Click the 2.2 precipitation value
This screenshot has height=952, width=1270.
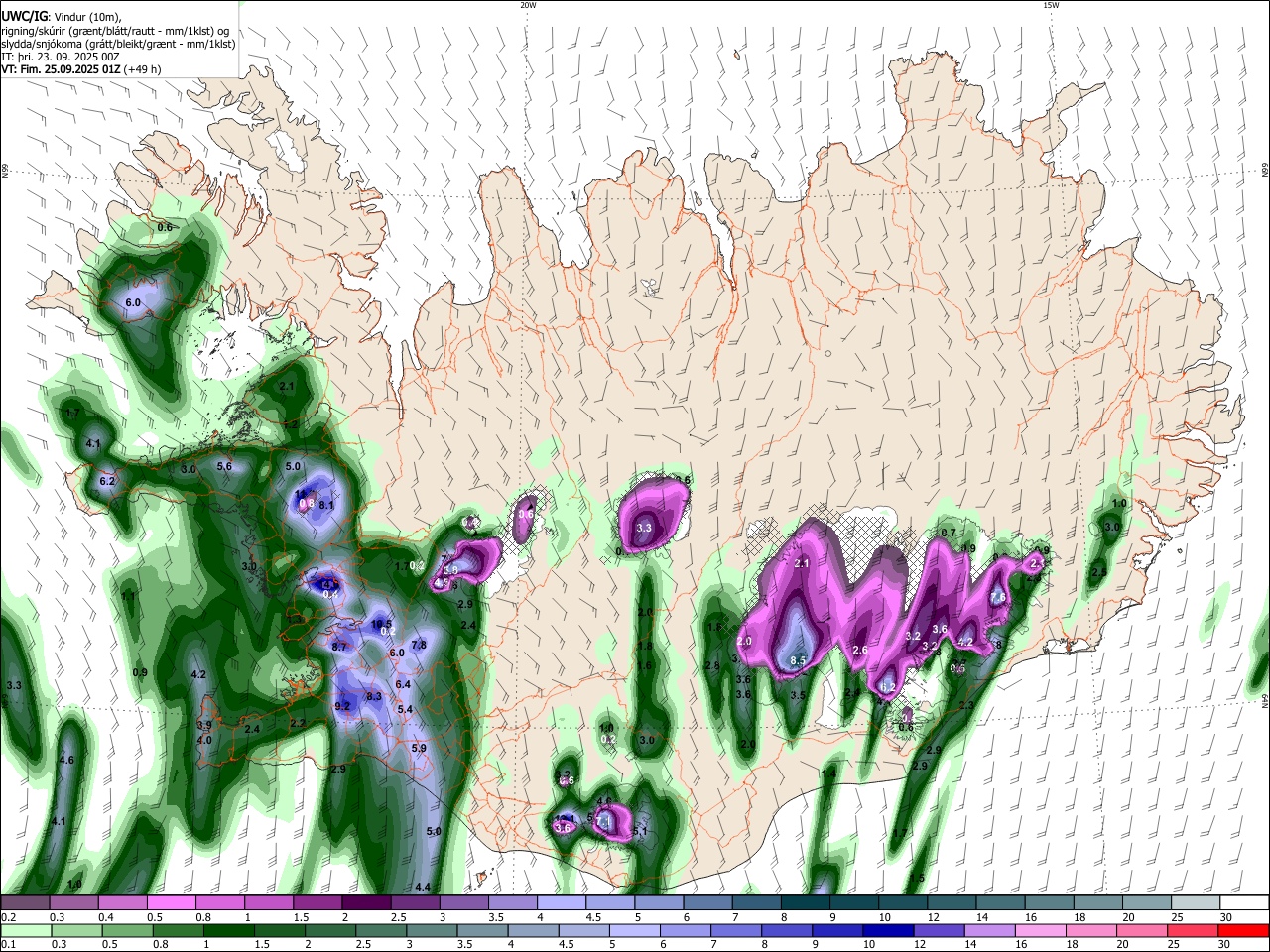point(298,724)
